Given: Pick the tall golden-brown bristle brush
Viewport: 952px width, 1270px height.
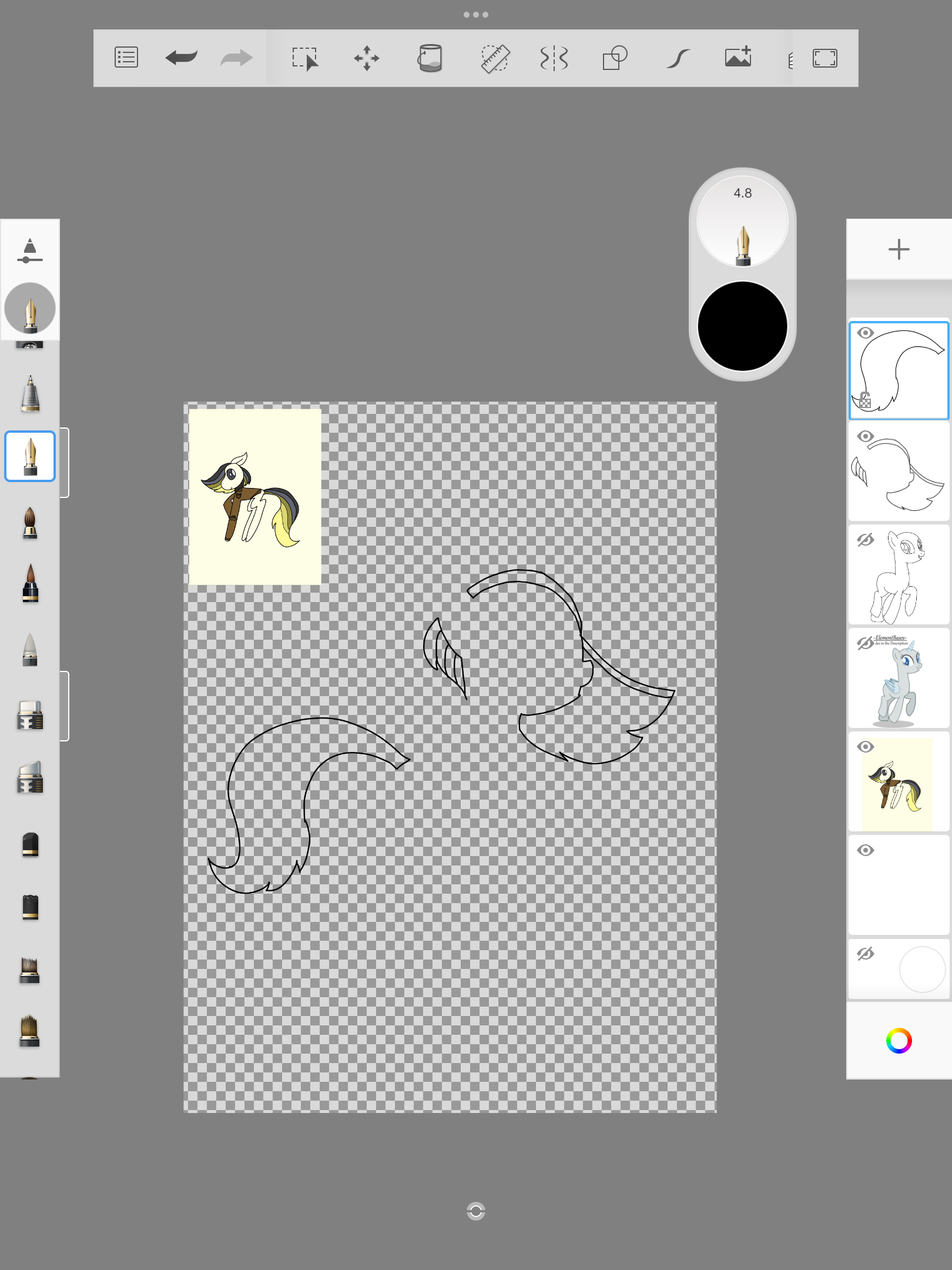Looking at the screenshot, I should click(29, 1031).
